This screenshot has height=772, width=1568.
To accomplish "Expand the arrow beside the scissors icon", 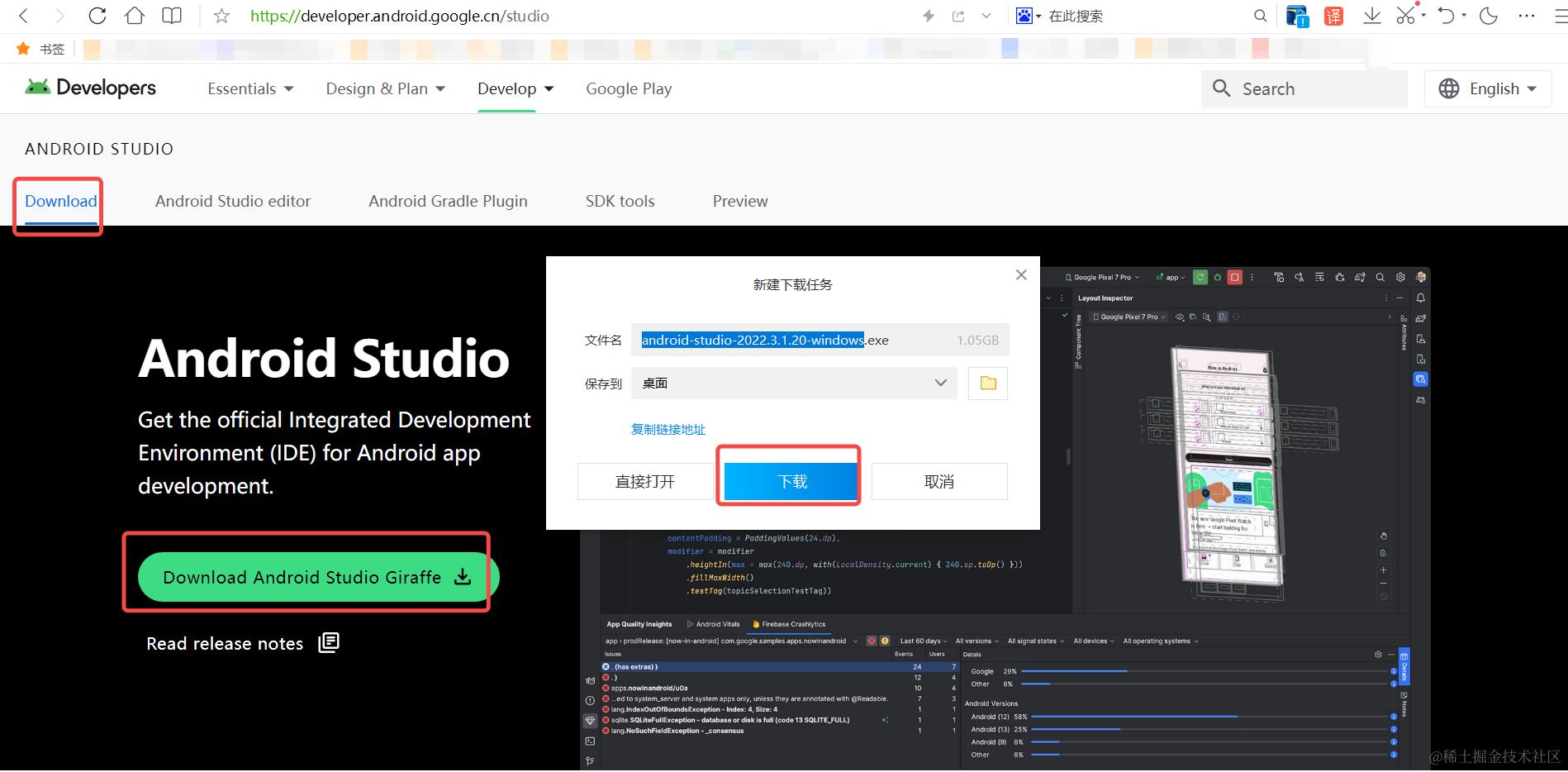I will coord(1423,15).
